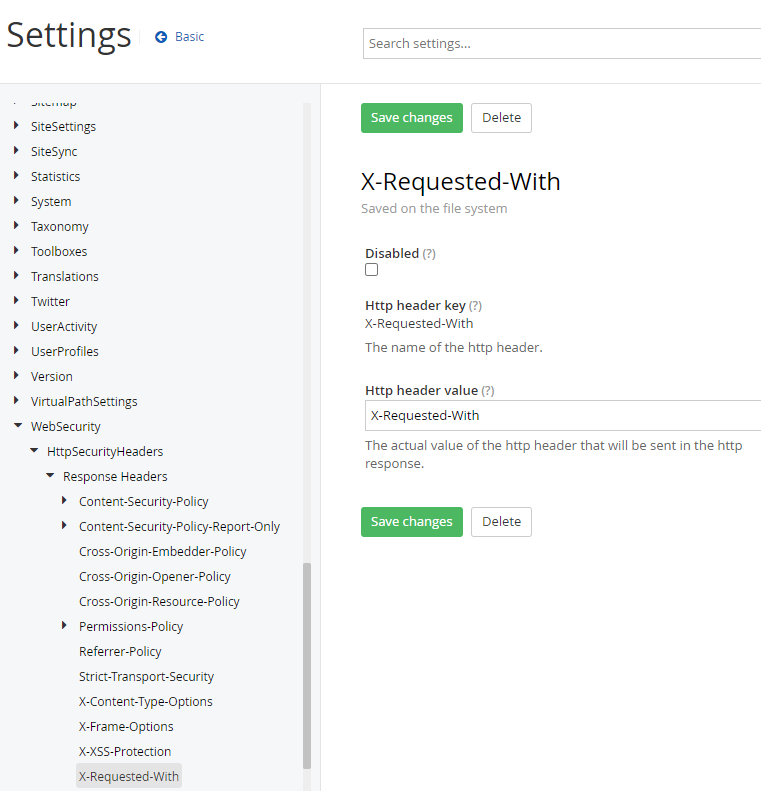
Task: Click the top Save changes button
Action: 412,118
